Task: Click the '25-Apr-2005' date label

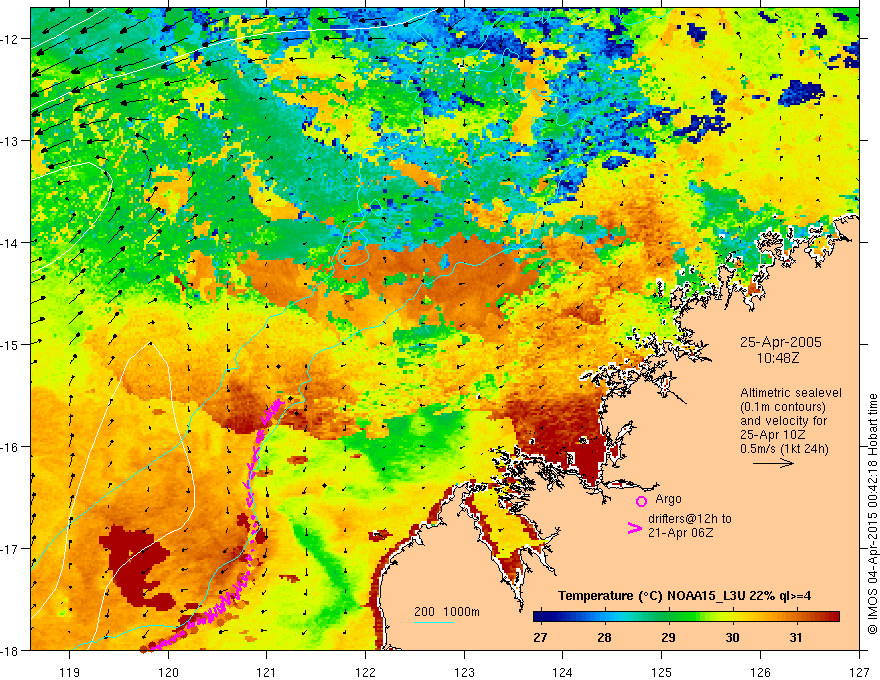Action: (x=781, y=342)
